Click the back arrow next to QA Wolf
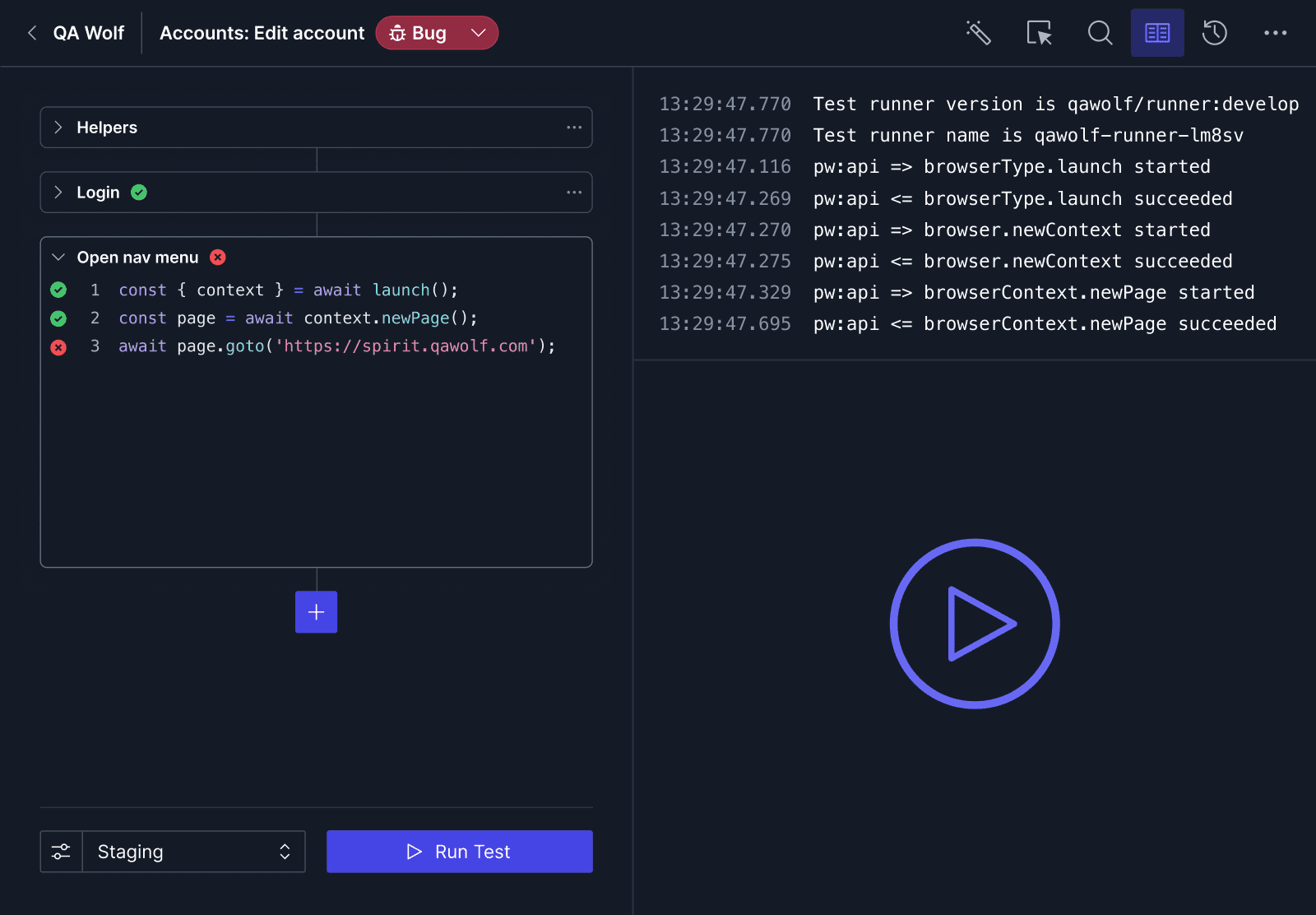 pyautogui.click(x=31, y=33)
